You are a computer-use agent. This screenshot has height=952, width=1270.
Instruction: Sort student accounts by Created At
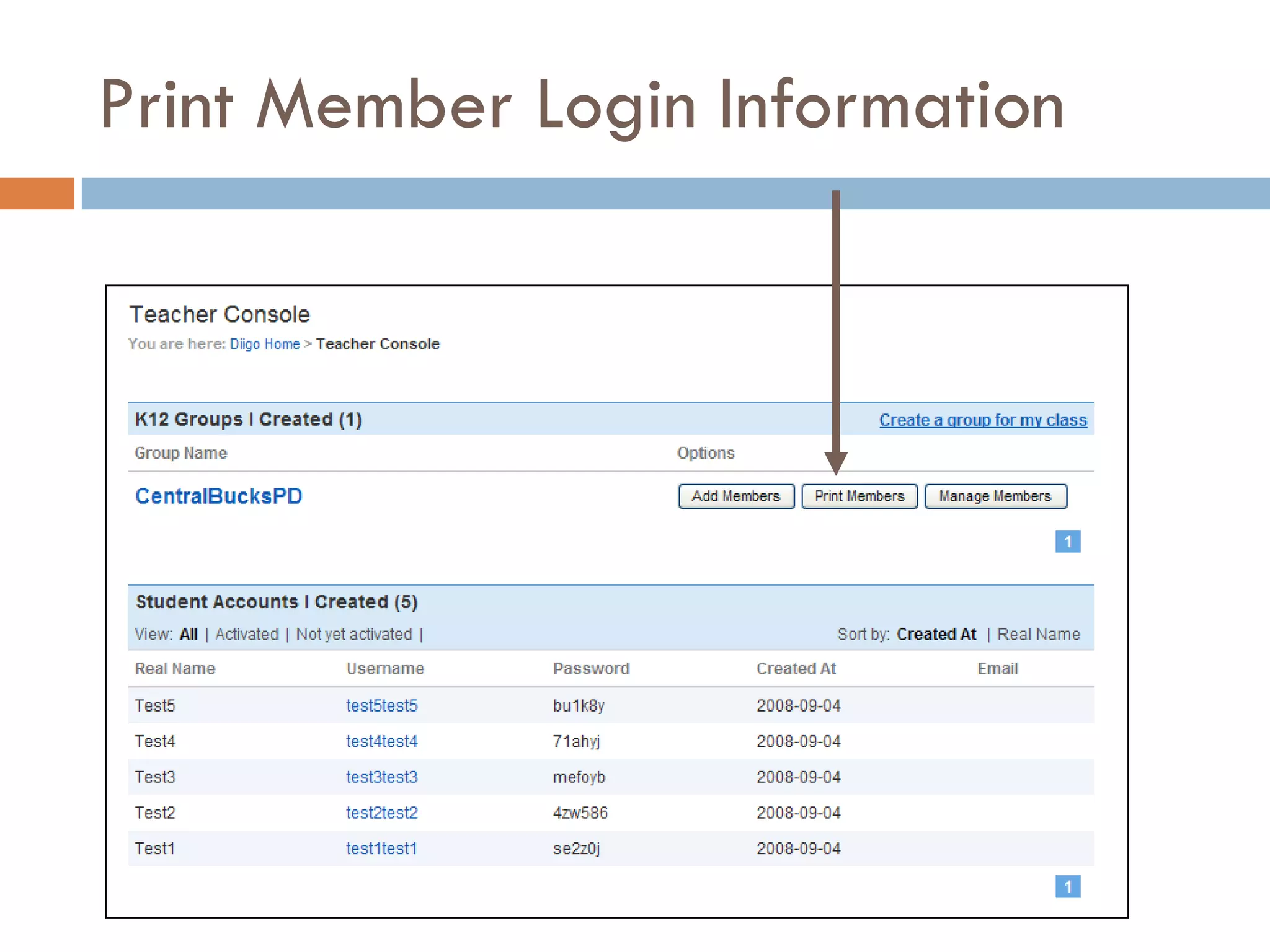coord(936,634)
